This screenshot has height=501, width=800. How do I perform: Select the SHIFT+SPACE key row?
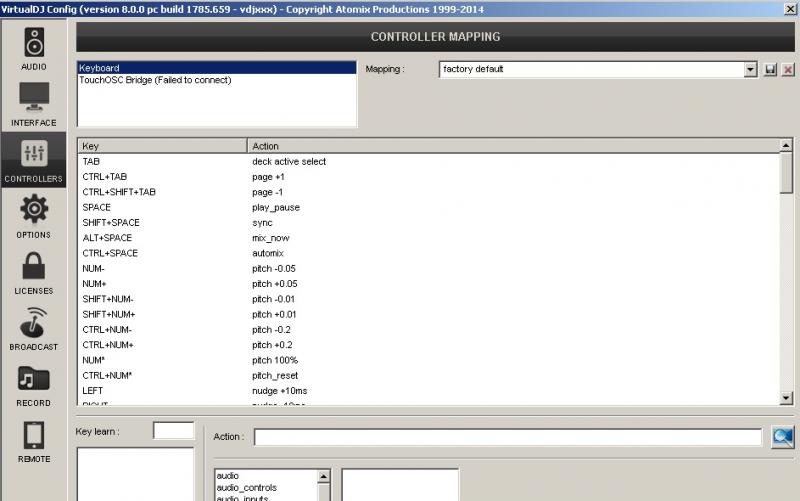[x=429, y=222]
